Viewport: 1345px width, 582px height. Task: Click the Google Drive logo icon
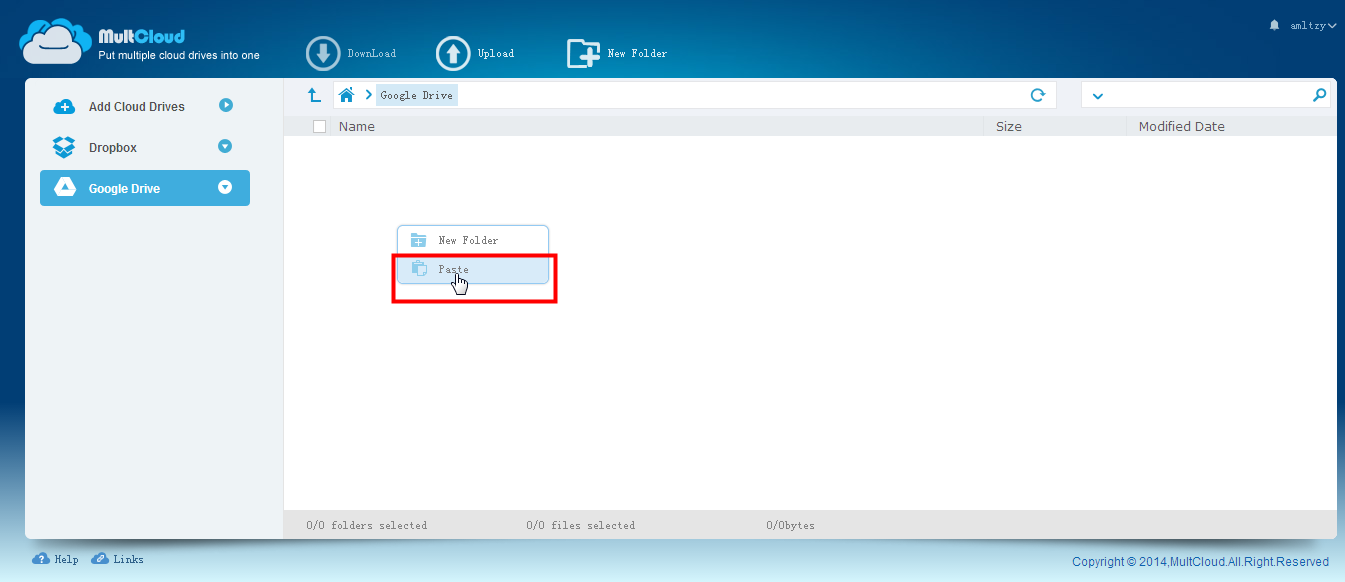tap(64, 187)
